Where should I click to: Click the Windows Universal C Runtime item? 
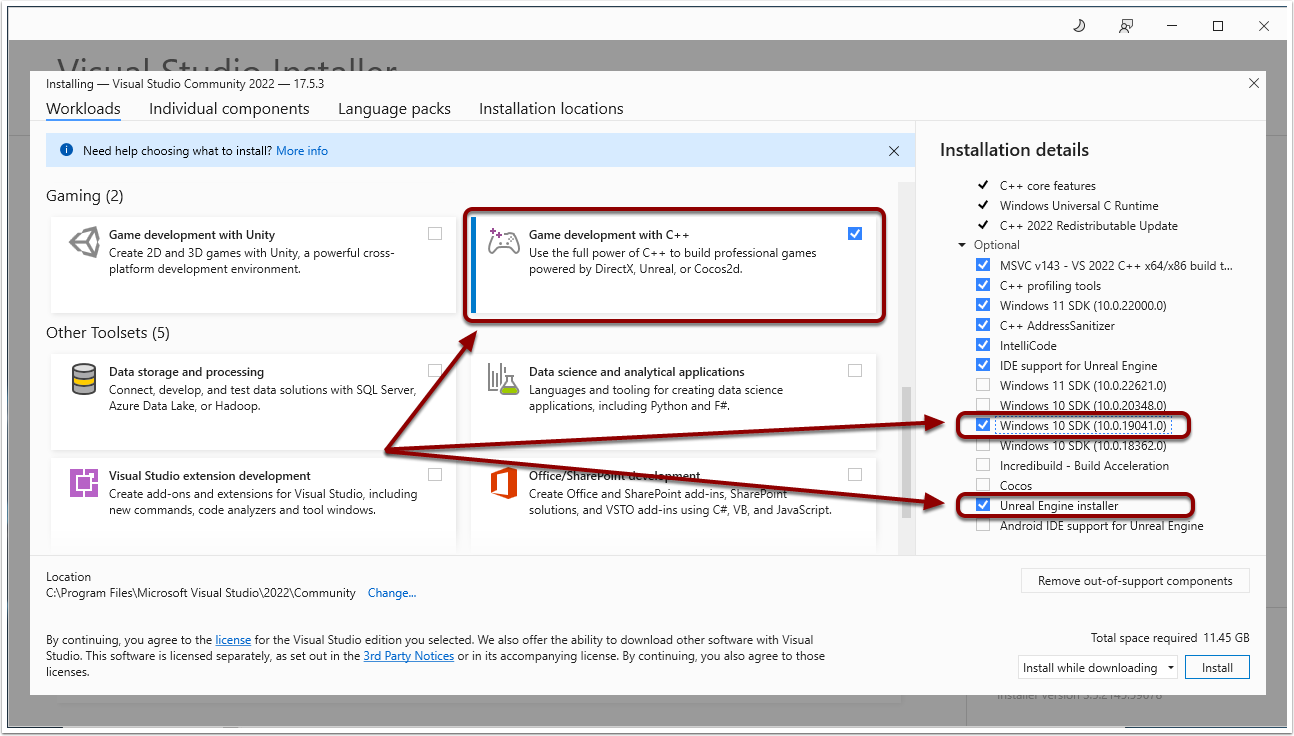1079,205
